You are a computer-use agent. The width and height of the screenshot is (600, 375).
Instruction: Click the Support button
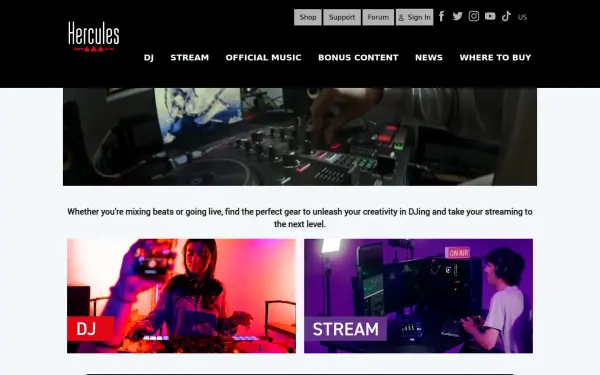point(342,17)
